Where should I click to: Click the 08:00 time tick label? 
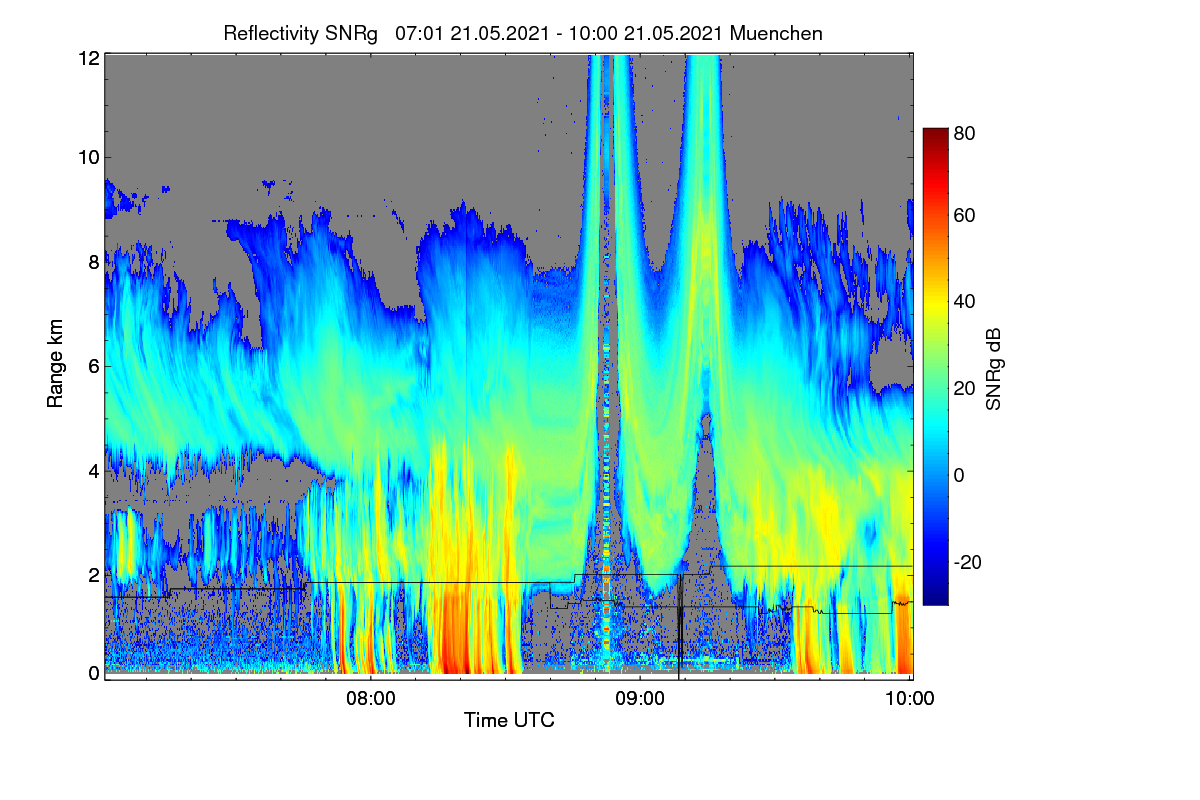371,699
